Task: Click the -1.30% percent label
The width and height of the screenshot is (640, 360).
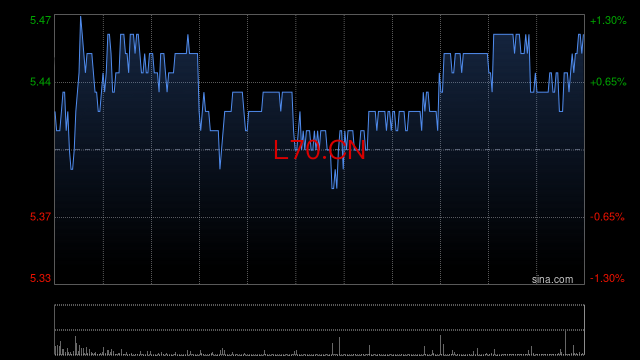Action: (x=607, y=278)
